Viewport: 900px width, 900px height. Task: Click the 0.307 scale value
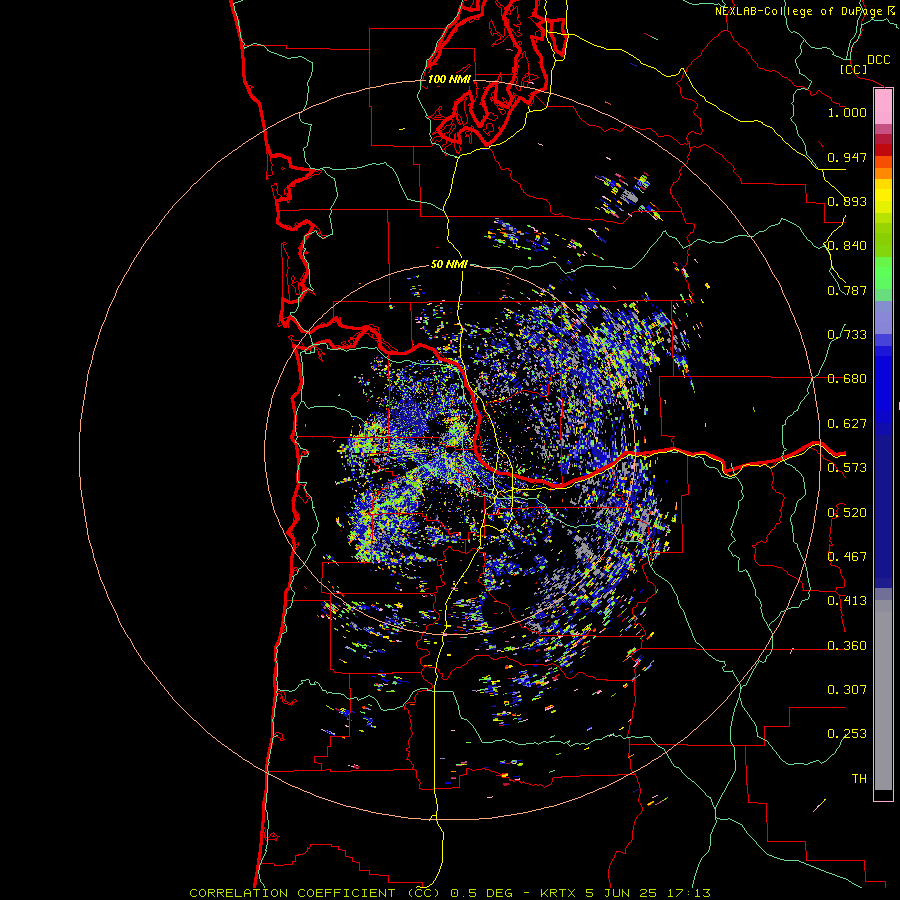pyautogui.click(x=847, y=690)
